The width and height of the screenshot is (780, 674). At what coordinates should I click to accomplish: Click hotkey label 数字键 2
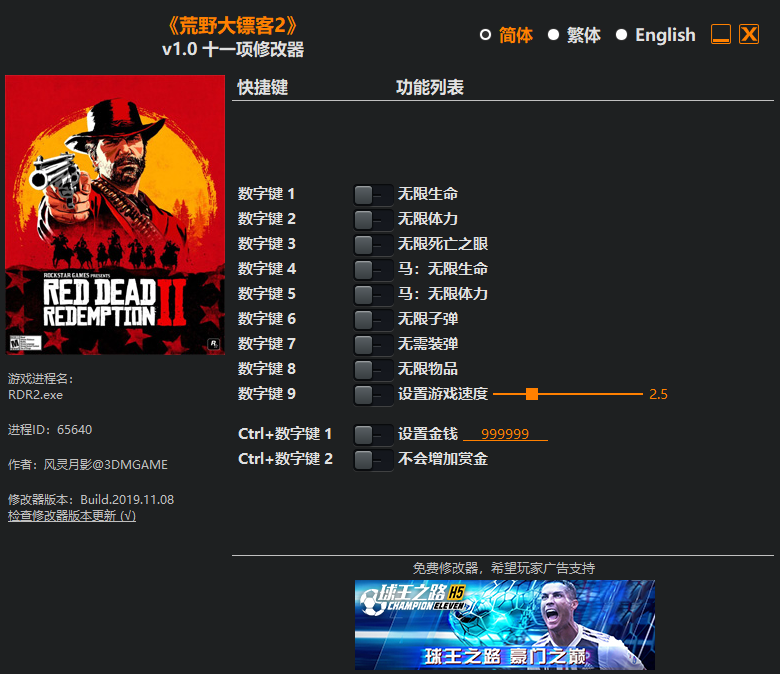pyautogui.click(x=267, y=219)
